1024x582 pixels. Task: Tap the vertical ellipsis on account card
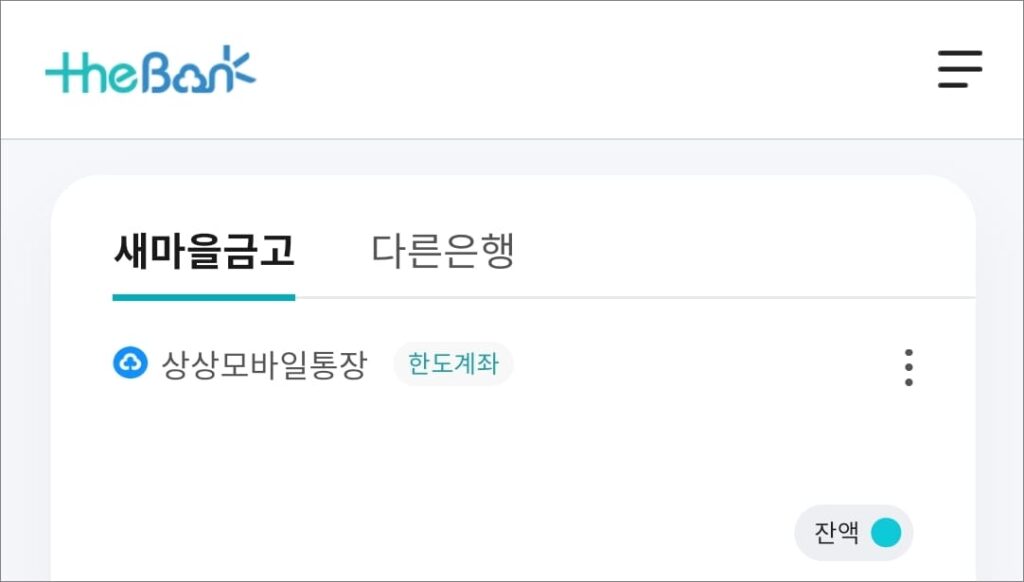point(908,367)
